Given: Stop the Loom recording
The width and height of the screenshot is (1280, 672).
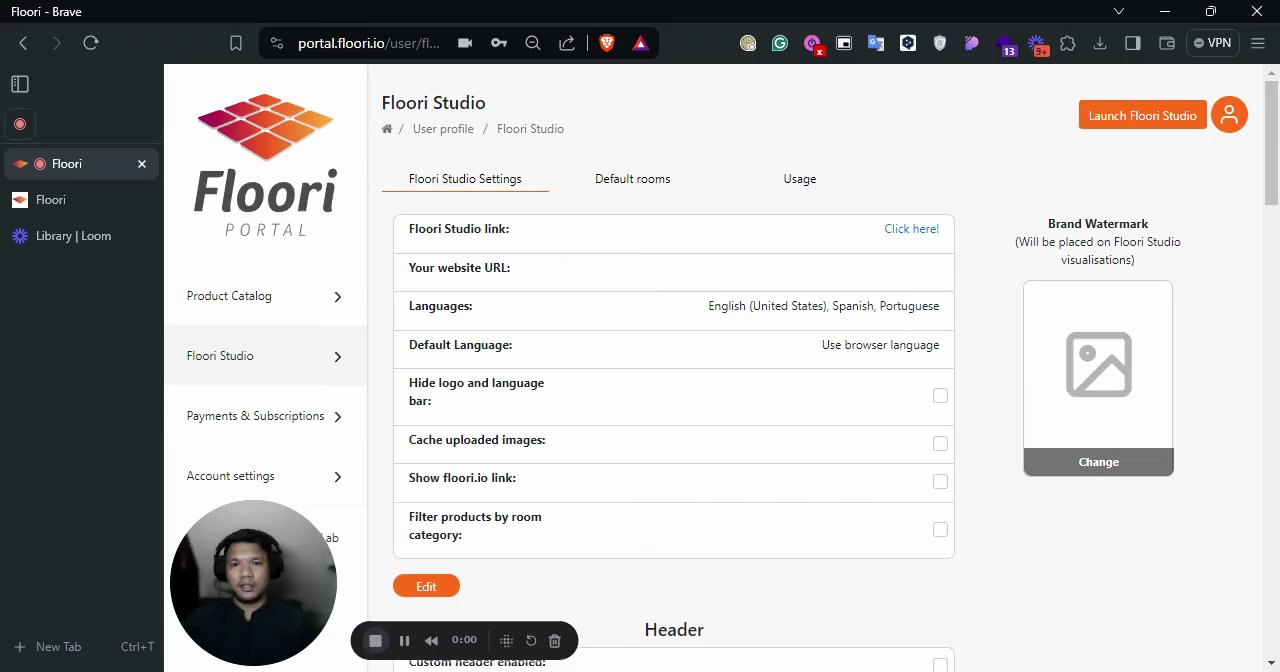Looking at the screenshot, I should 376,640.
